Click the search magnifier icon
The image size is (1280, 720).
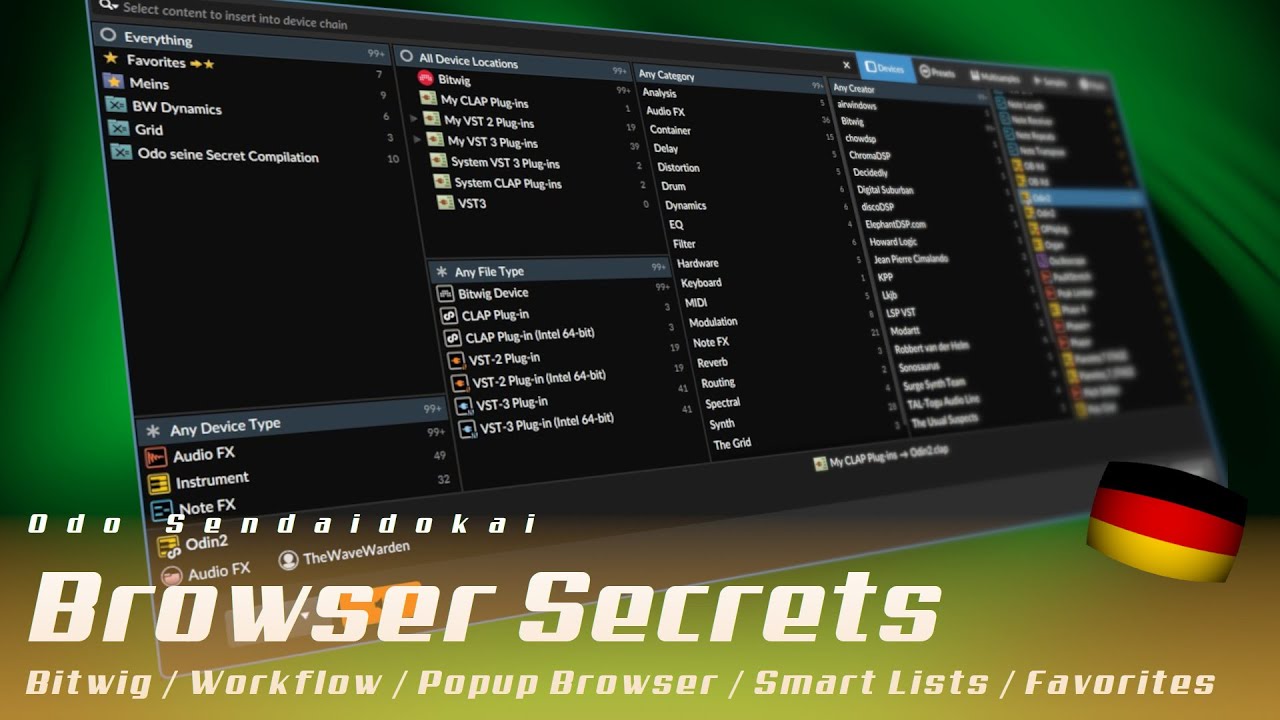pos(105,6)
